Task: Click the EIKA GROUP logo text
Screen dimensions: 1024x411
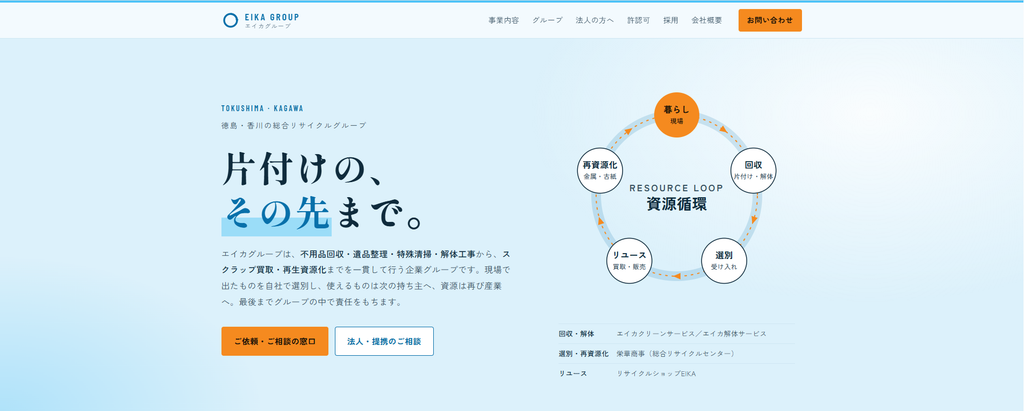Action: click(x=271, y=18)
